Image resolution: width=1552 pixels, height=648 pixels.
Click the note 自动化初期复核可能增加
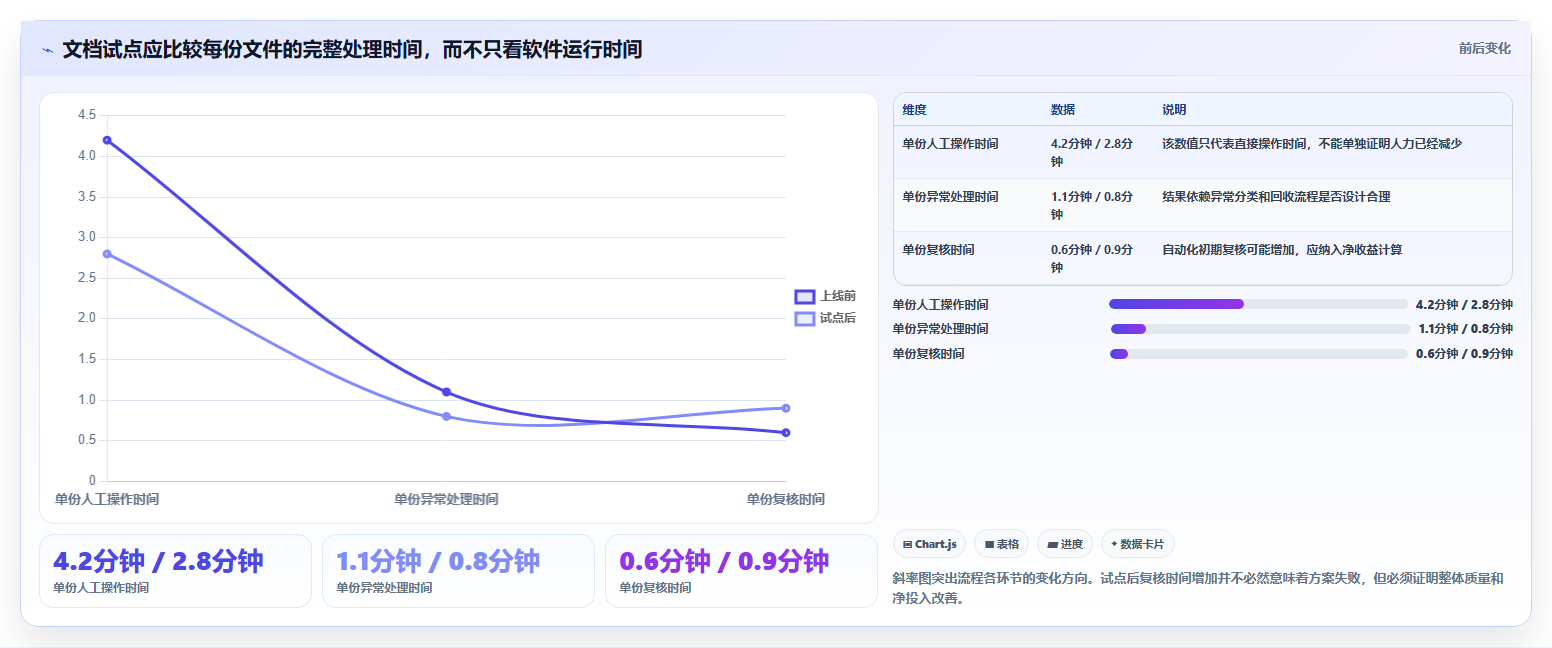[1282, 250]
